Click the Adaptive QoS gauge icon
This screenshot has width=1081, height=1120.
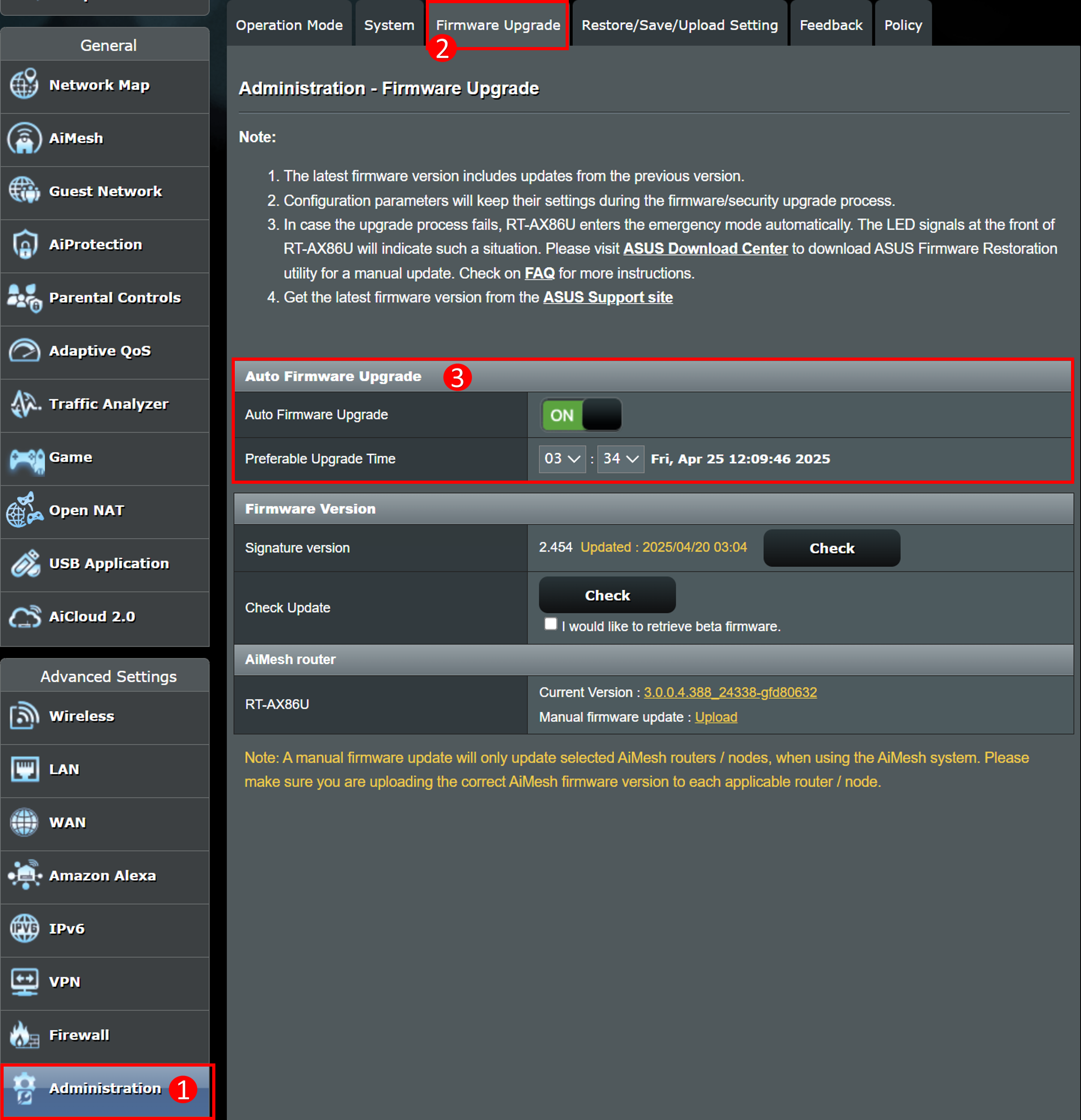(x=24, y=350)
